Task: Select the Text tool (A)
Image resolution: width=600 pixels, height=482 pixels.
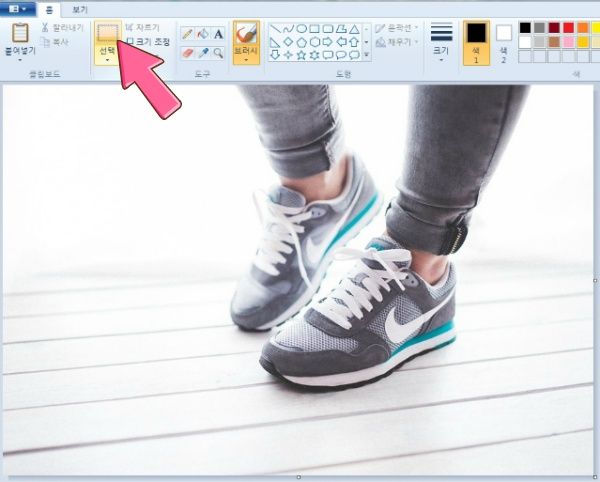Action: pyautogui.click(x=218, y=34)
